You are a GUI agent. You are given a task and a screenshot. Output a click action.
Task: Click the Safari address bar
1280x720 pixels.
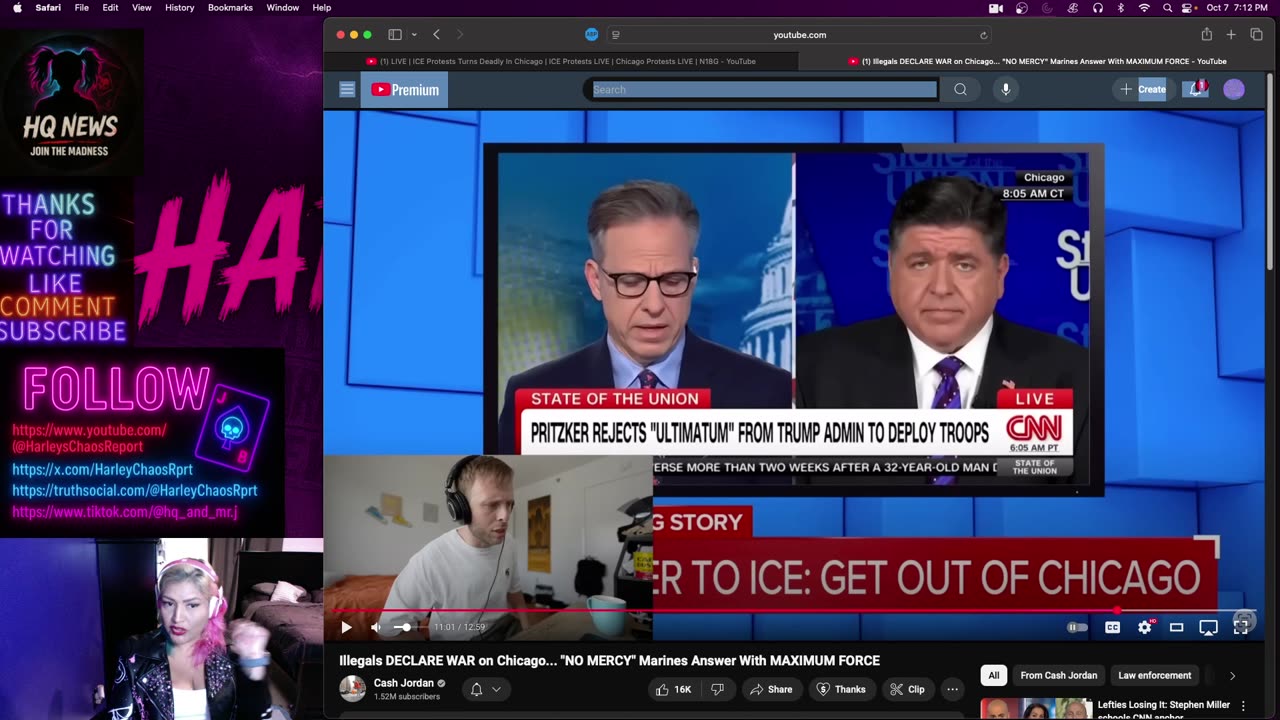(x=799, y=34)
